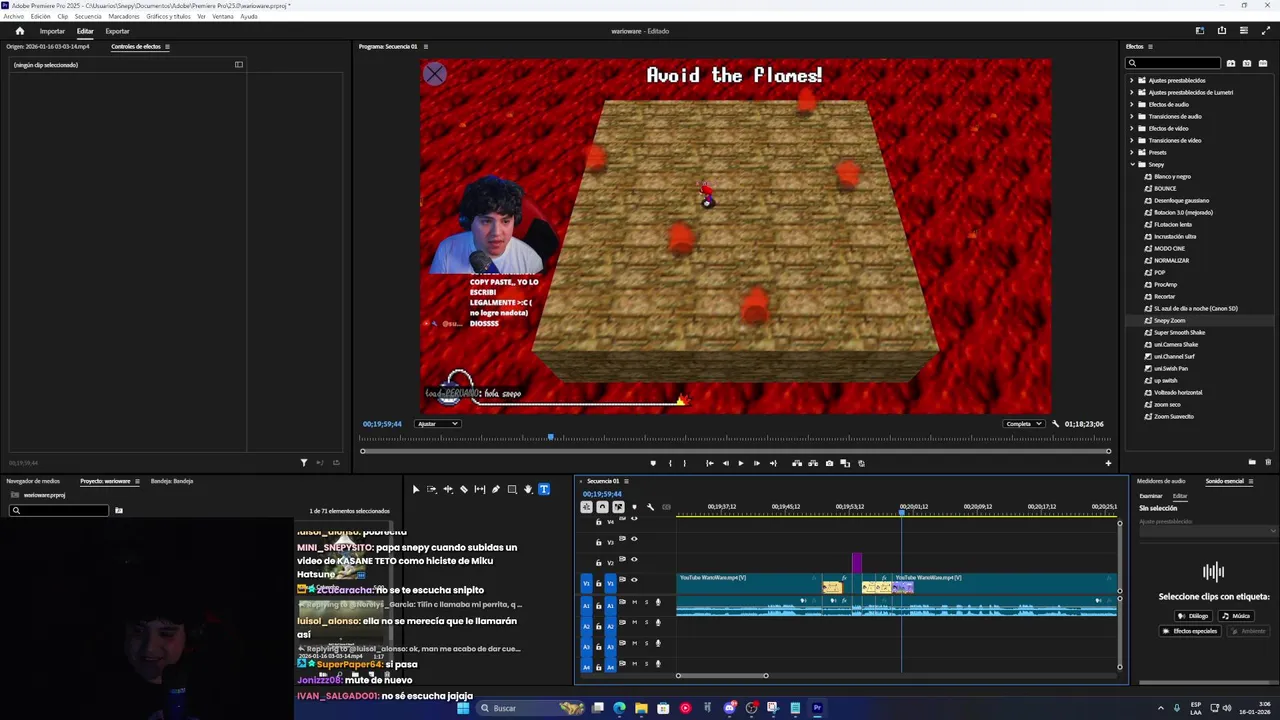The height and width of the screenshot is (720, 1280).
Task: Select the Rectangle shape tool
Action: (512, 489)
